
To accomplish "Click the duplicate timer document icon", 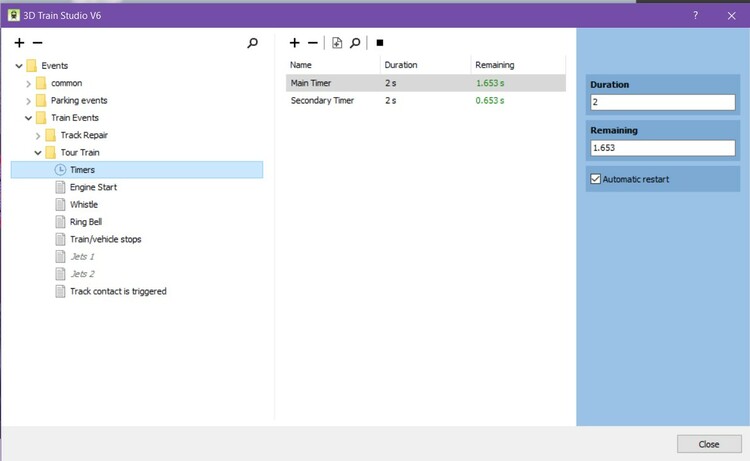I will click(x=337, y=43).
